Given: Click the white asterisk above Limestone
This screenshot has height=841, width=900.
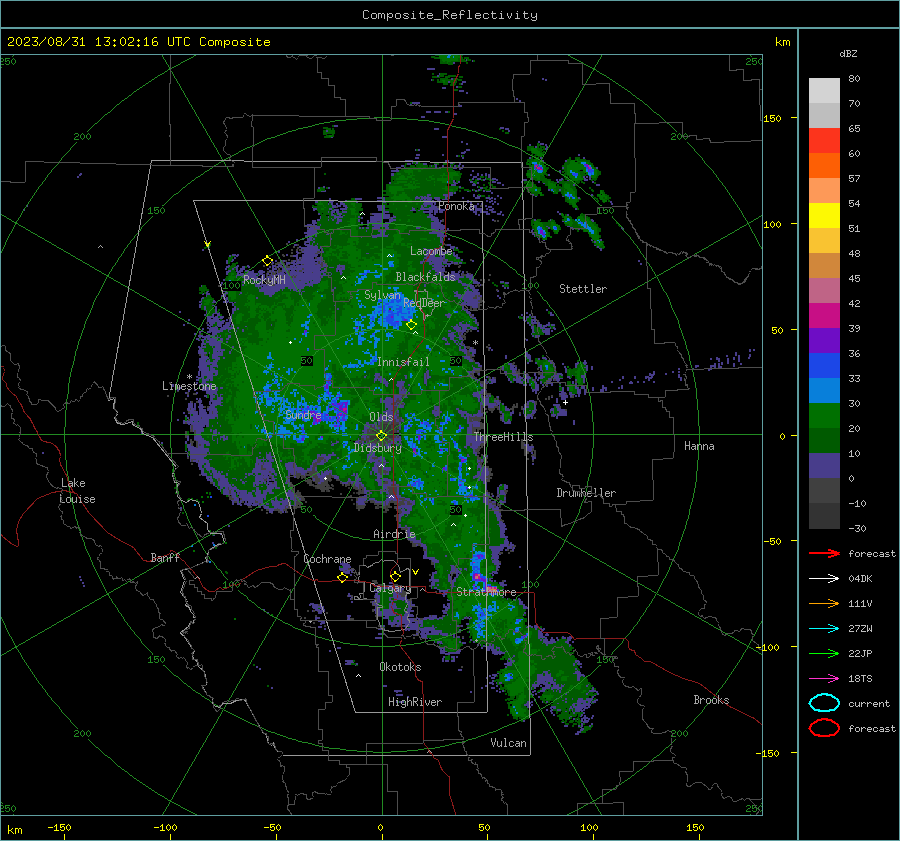Looking at the screenshot, I should click(x=189, y=377).
